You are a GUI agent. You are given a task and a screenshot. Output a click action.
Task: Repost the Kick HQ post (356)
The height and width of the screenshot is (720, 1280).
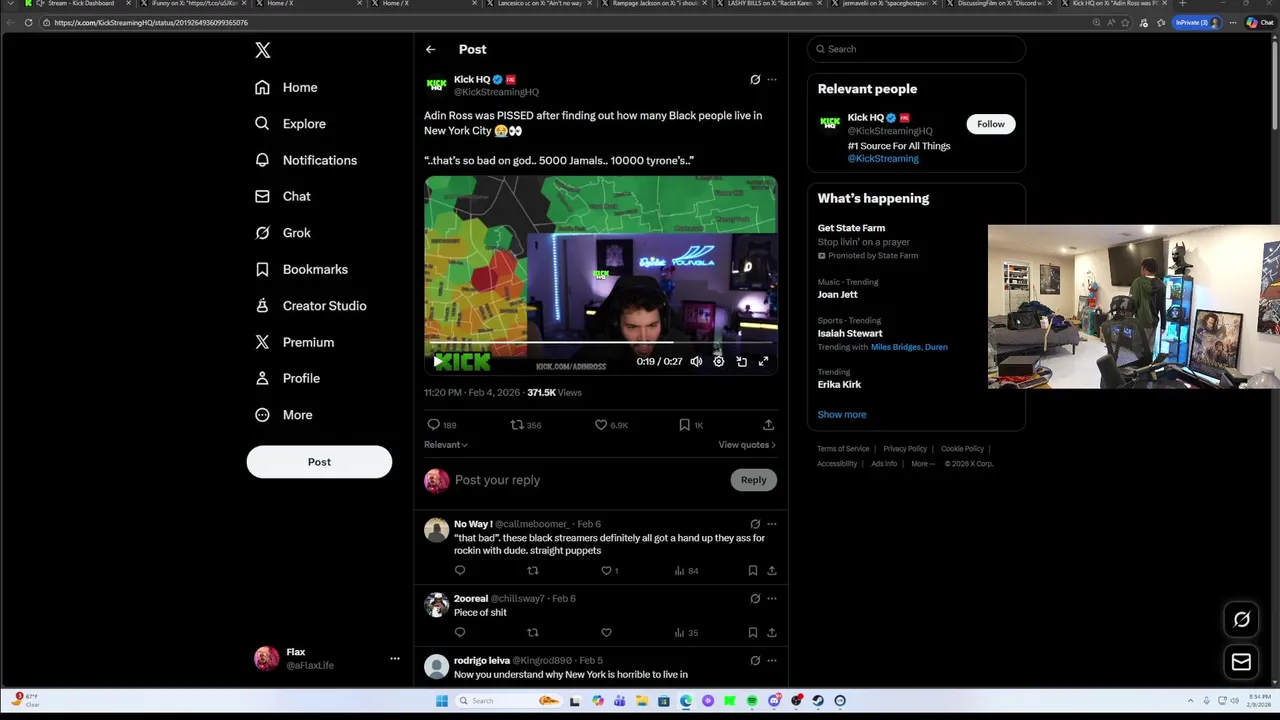pyautogui.click(x=526, y=425)
